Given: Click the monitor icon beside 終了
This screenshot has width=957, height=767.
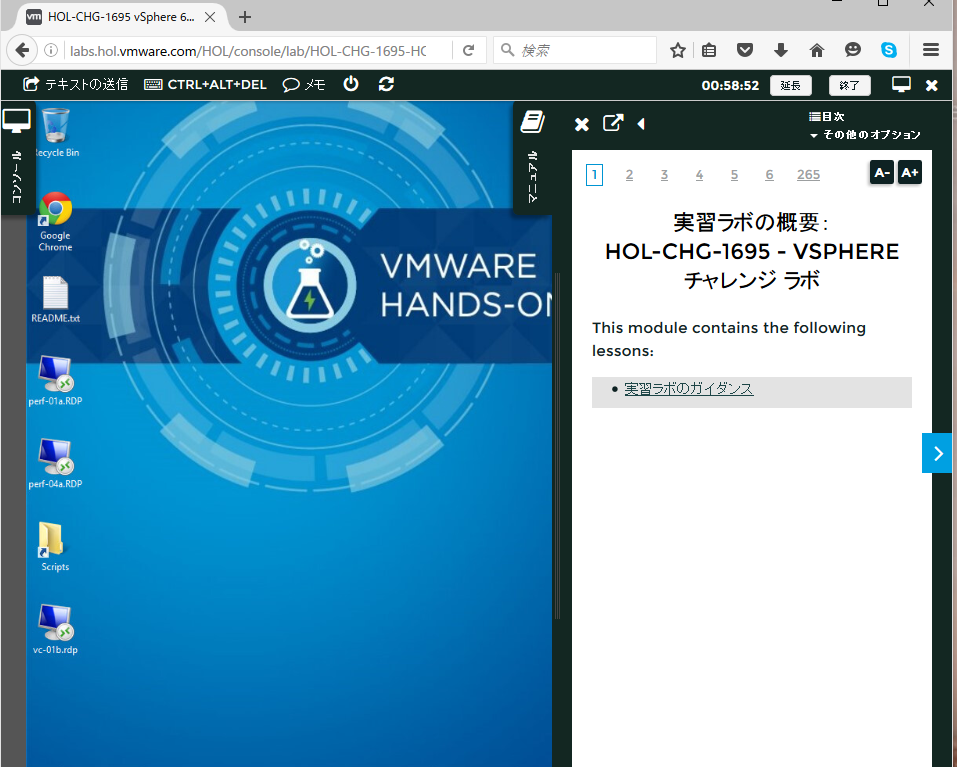Looking at the screenshot, I should click(x=901, y=84).
